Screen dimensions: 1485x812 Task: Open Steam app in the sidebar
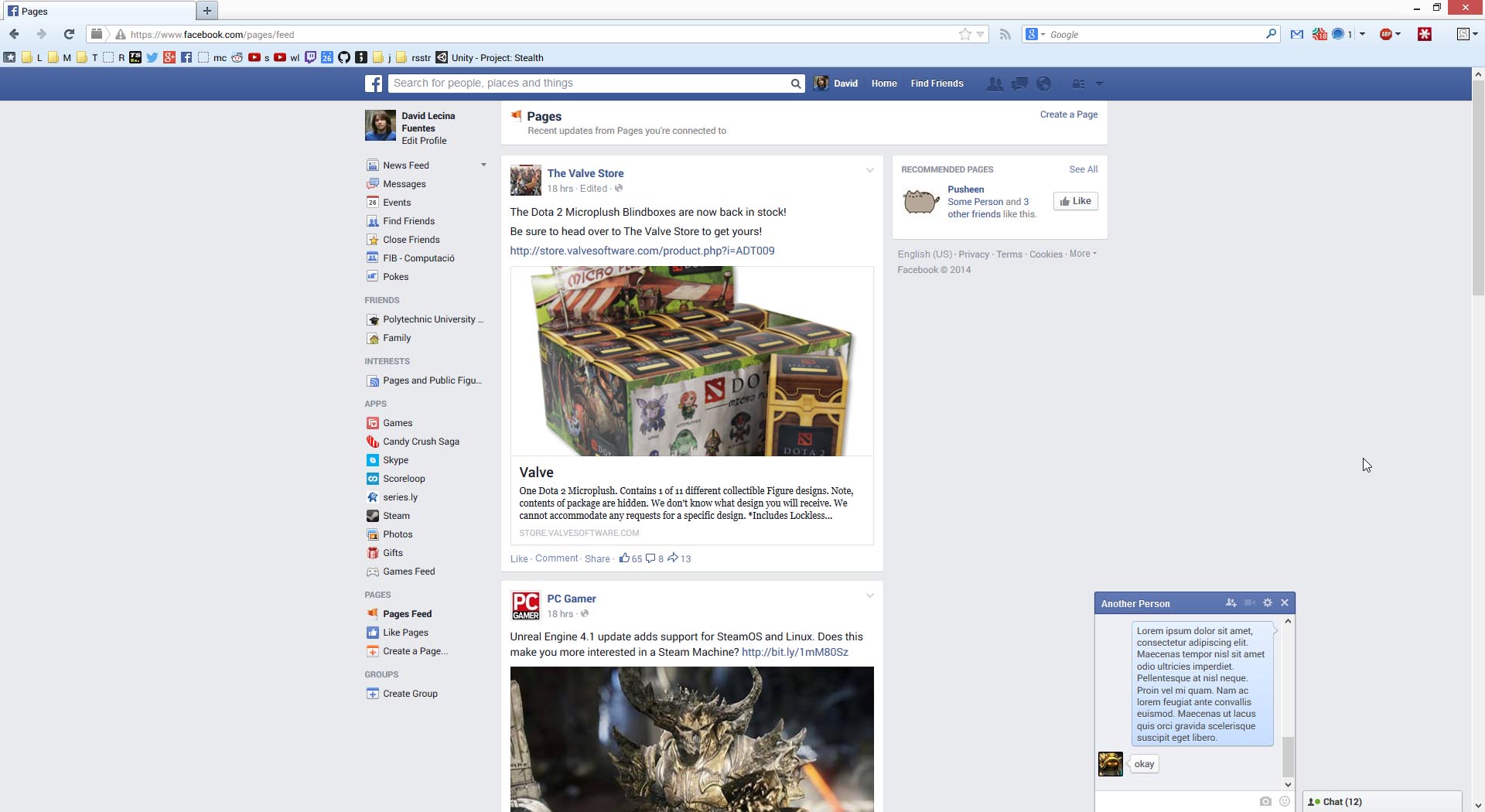(x=396, y=516)
